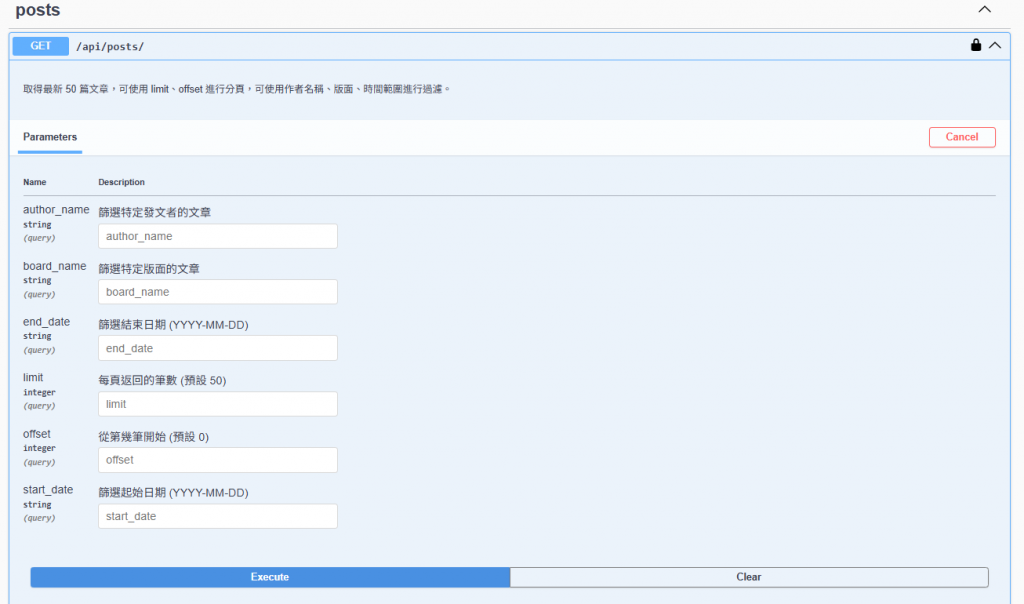Click the limit parameter label
The width and height of the screenshot is (1024, 604).
[33, 377]
